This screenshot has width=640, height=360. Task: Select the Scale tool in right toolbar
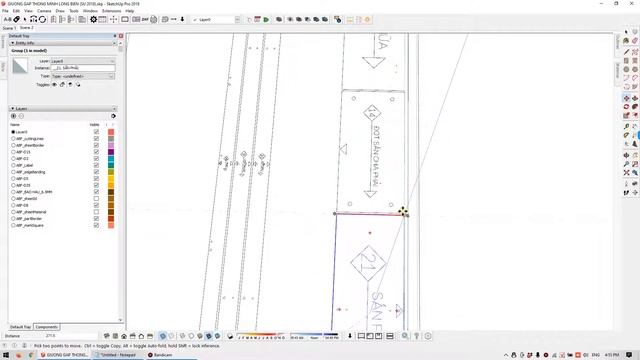coord(626,116)
